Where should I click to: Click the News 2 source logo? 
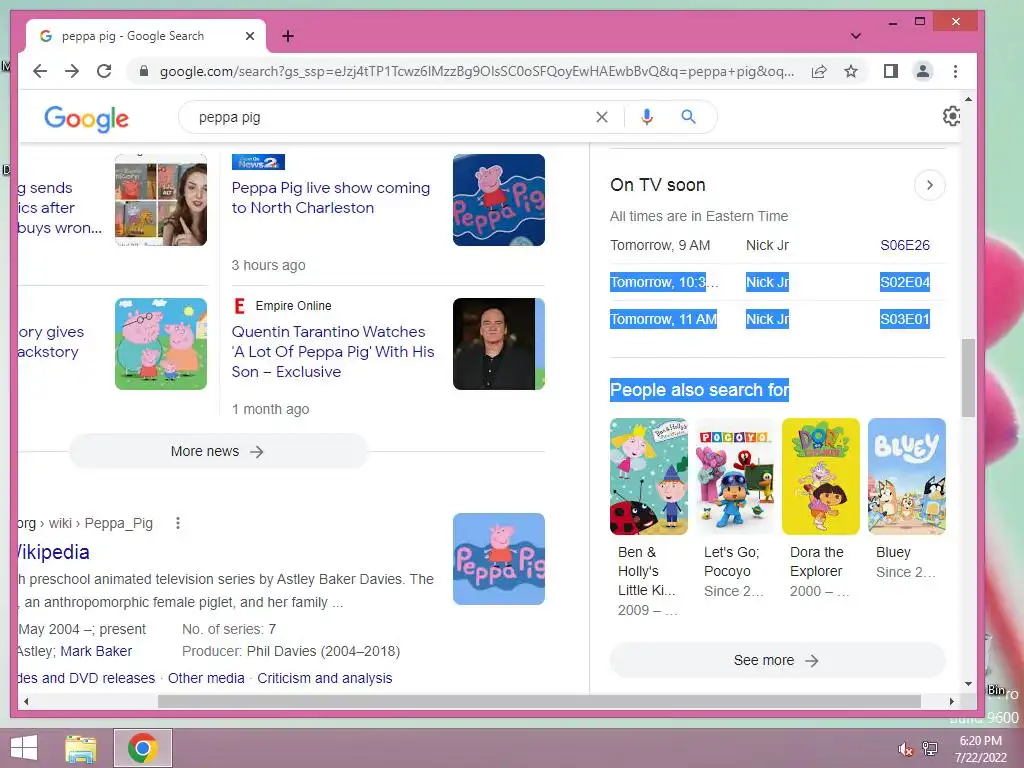[x=258, y=162]
